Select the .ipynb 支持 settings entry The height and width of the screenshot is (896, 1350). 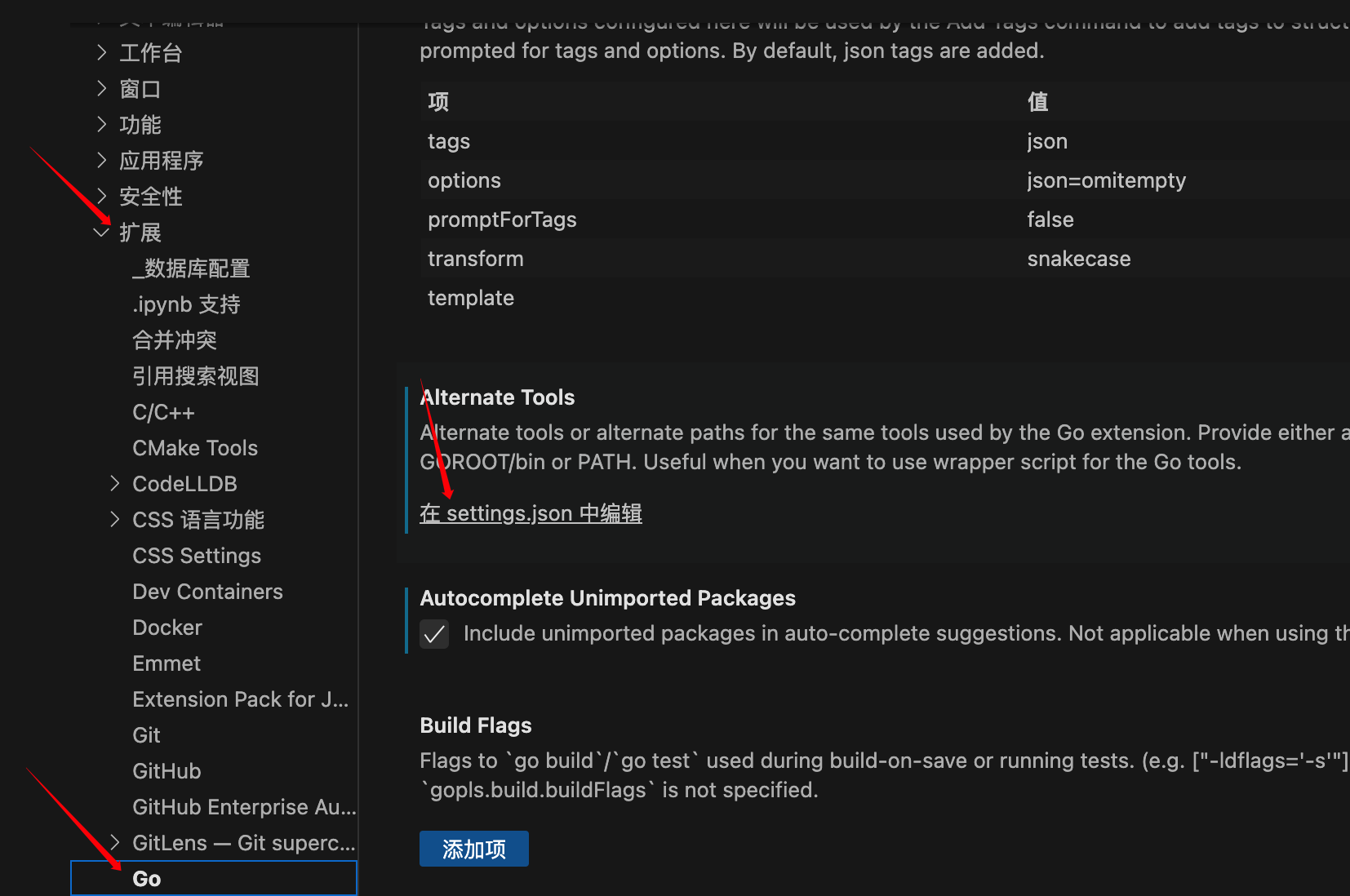(185, 304)
